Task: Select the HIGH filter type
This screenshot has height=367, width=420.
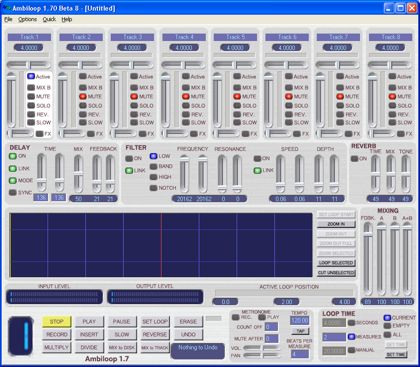Action: click(153, 177)
